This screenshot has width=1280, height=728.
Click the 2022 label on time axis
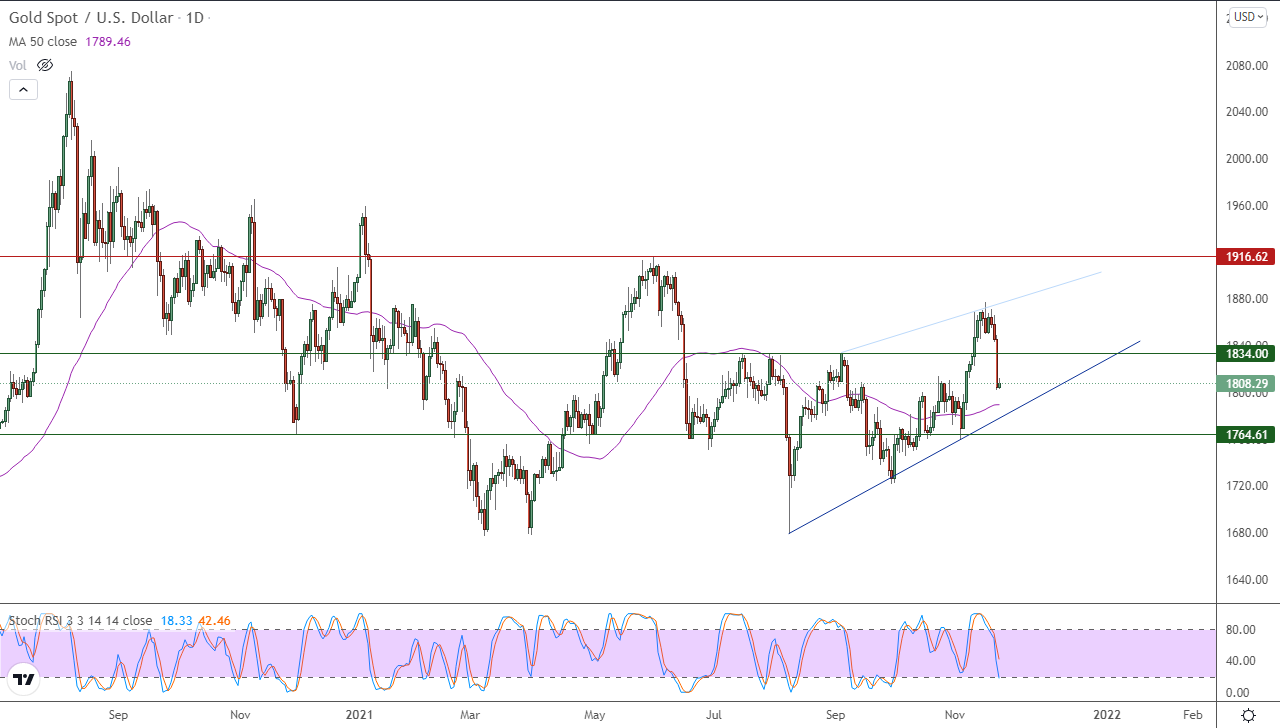[1106, 715]
